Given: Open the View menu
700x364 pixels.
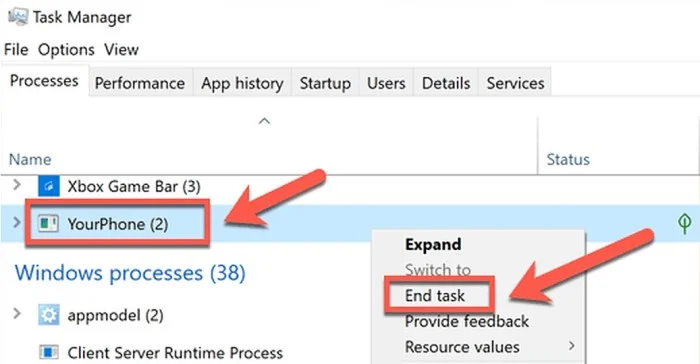Looking at the screenshot, I should pyautogui.click(x=121, y=50).
